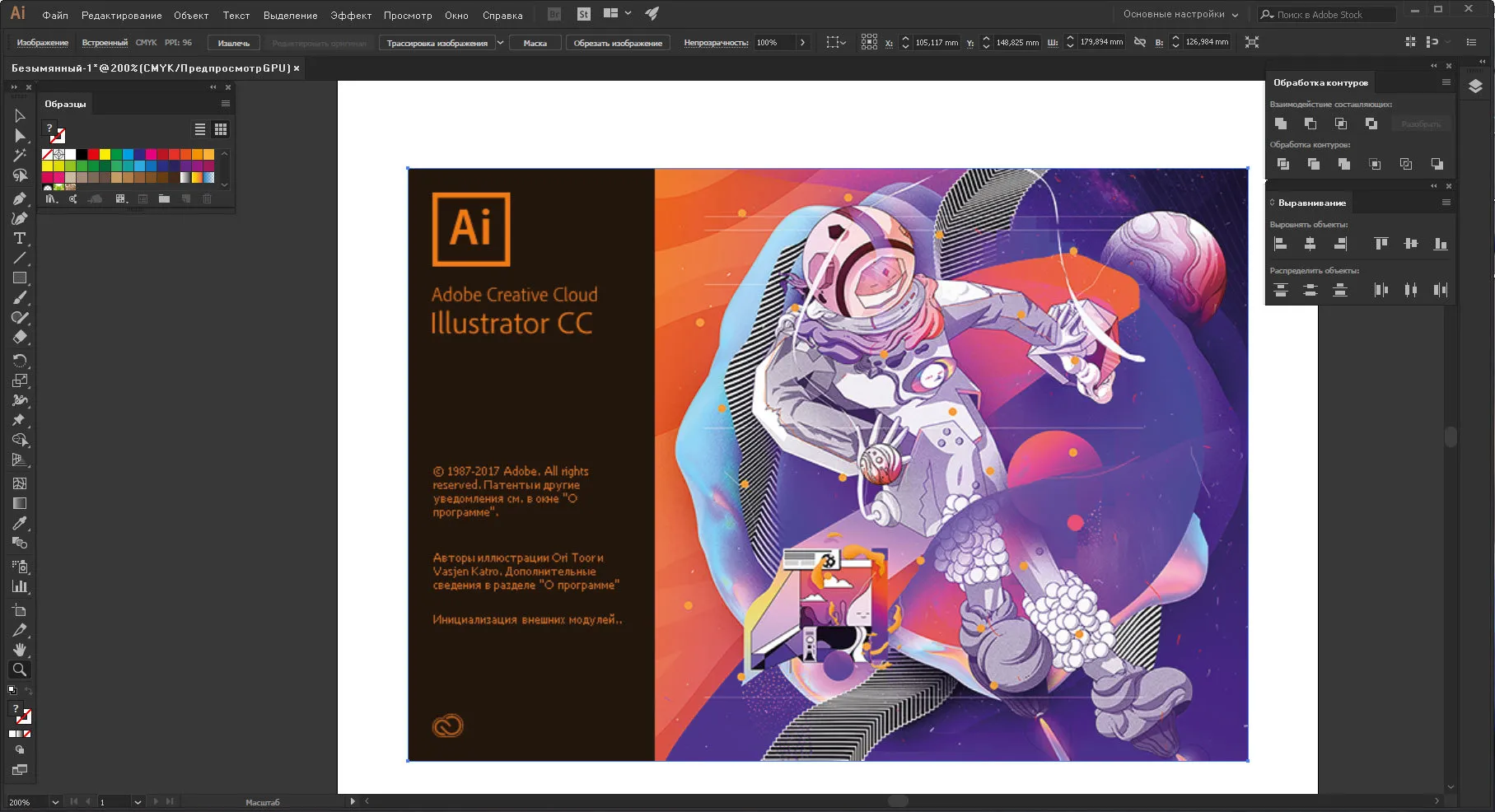Screen dimensions: 1495x812
Task: Toggle constrain width and height proportions link
Action: [x=1140, y=42]
